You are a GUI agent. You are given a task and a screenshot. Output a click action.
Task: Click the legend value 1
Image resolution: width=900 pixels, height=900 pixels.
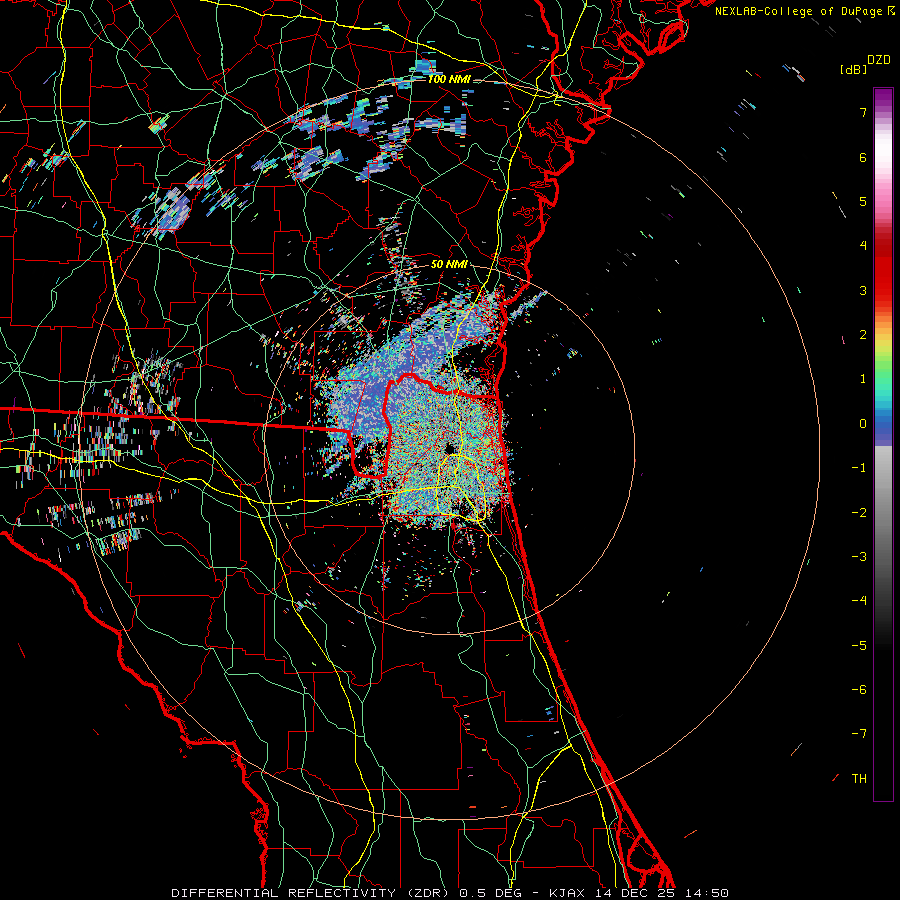(x=863, y=379)
